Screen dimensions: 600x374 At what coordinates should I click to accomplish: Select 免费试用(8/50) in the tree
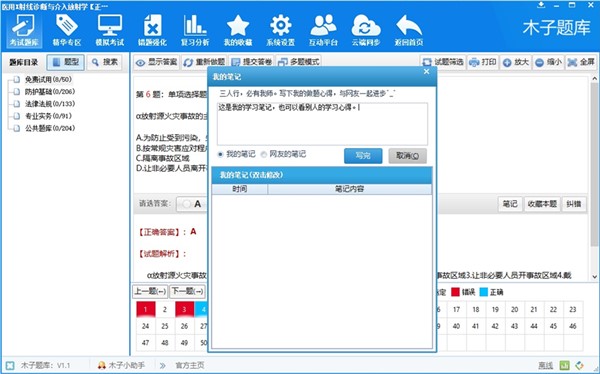(48, 80)
